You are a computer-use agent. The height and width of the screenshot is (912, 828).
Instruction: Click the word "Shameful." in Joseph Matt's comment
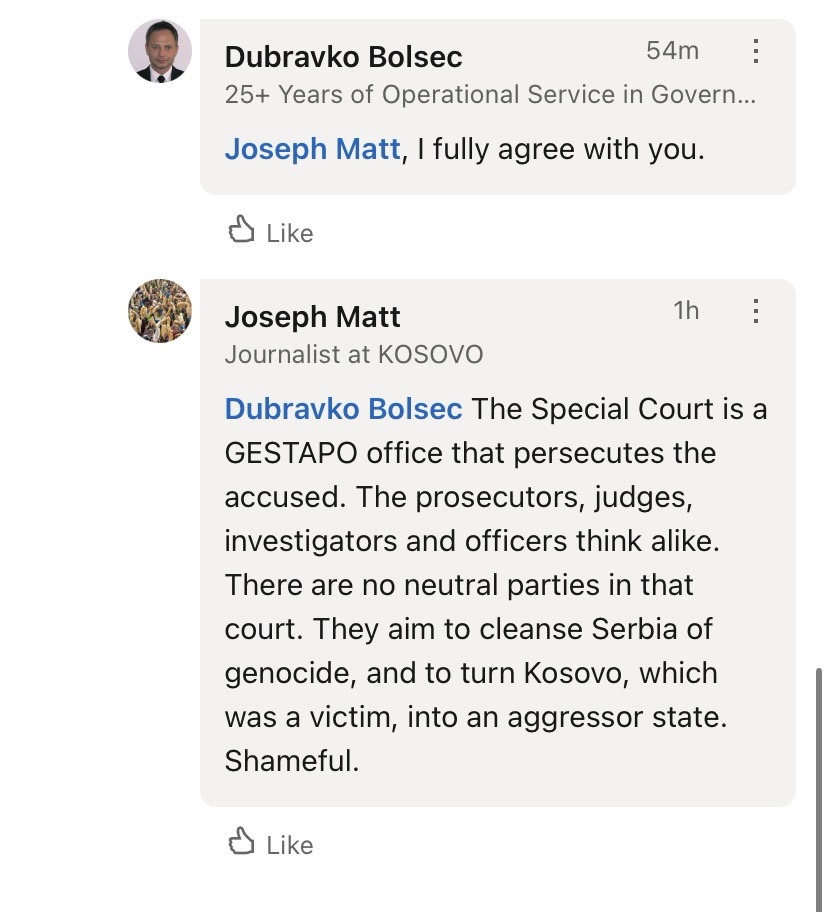point(291,761)
